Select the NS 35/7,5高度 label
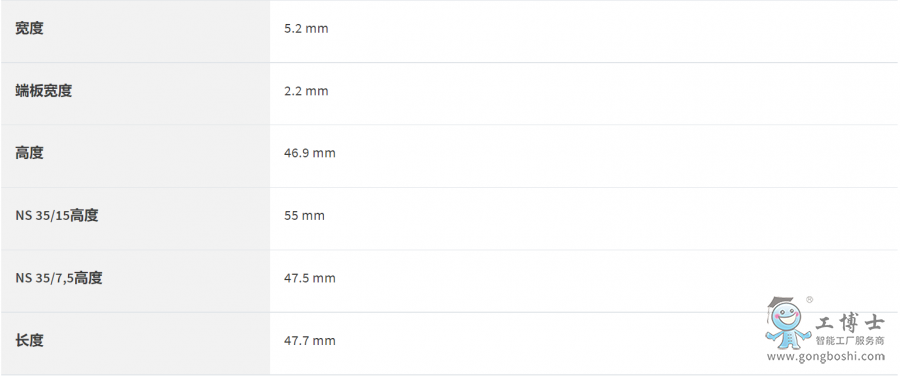This screenshot has width=900, height=376. [x=59, y=278]
